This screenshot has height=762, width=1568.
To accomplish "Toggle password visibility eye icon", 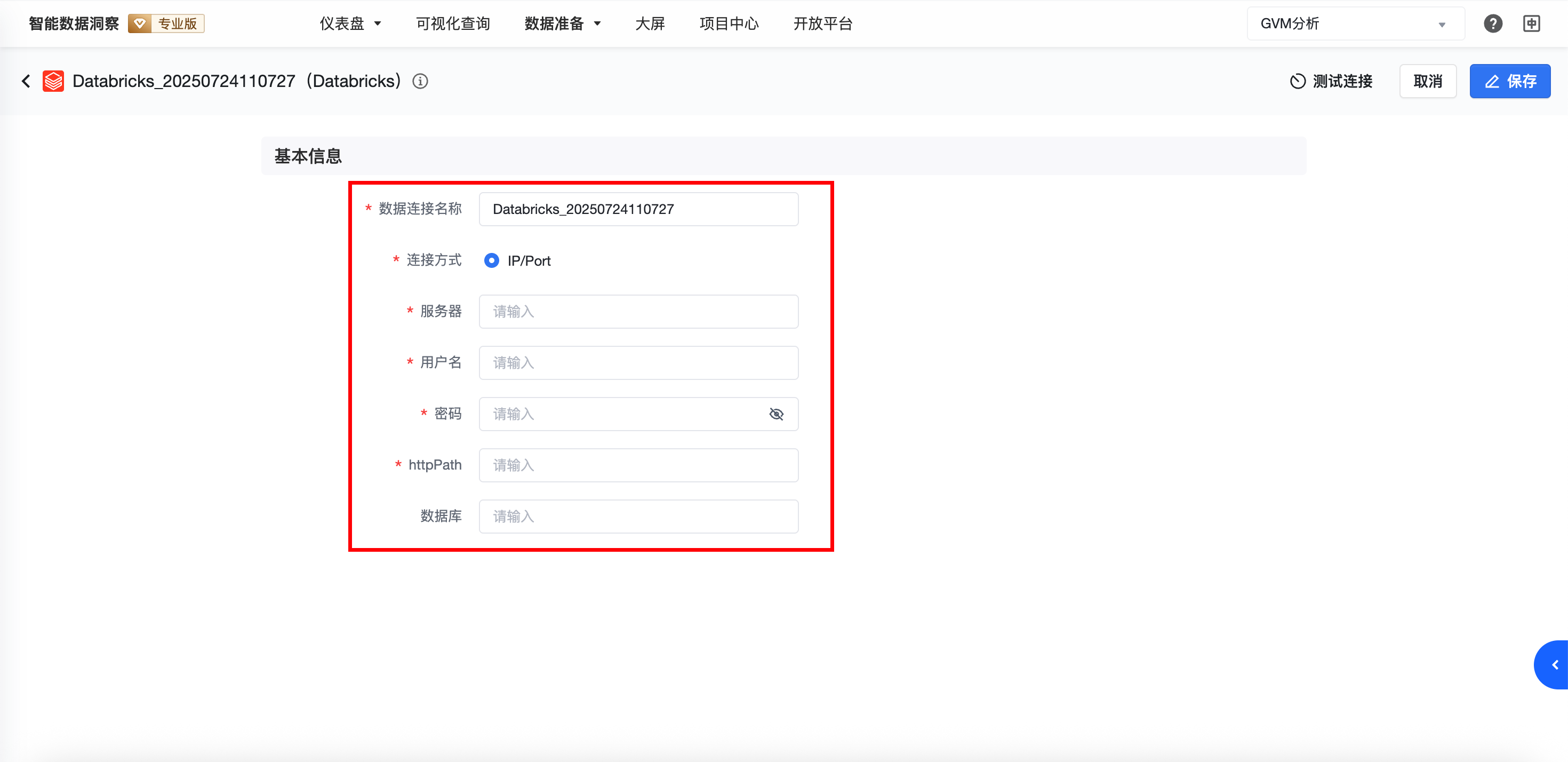I will pyautogui.click(x=776, y=414).
